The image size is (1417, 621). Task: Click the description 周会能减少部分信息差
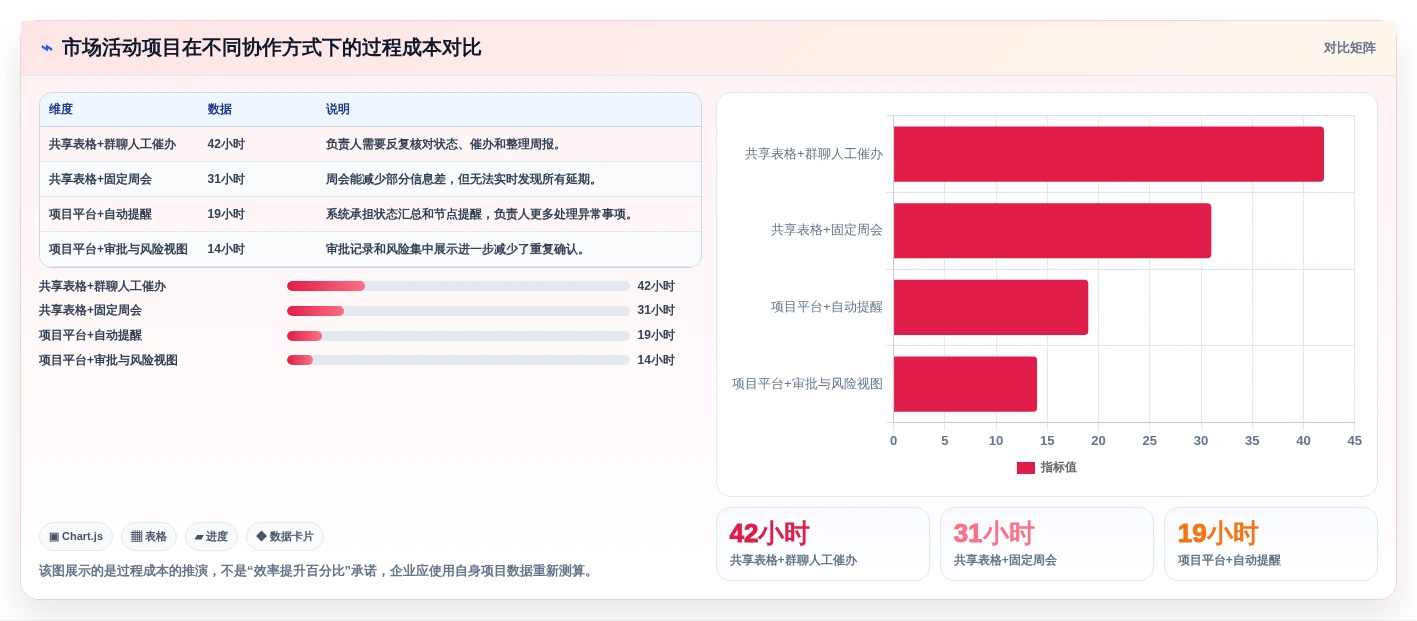(463, 180)
